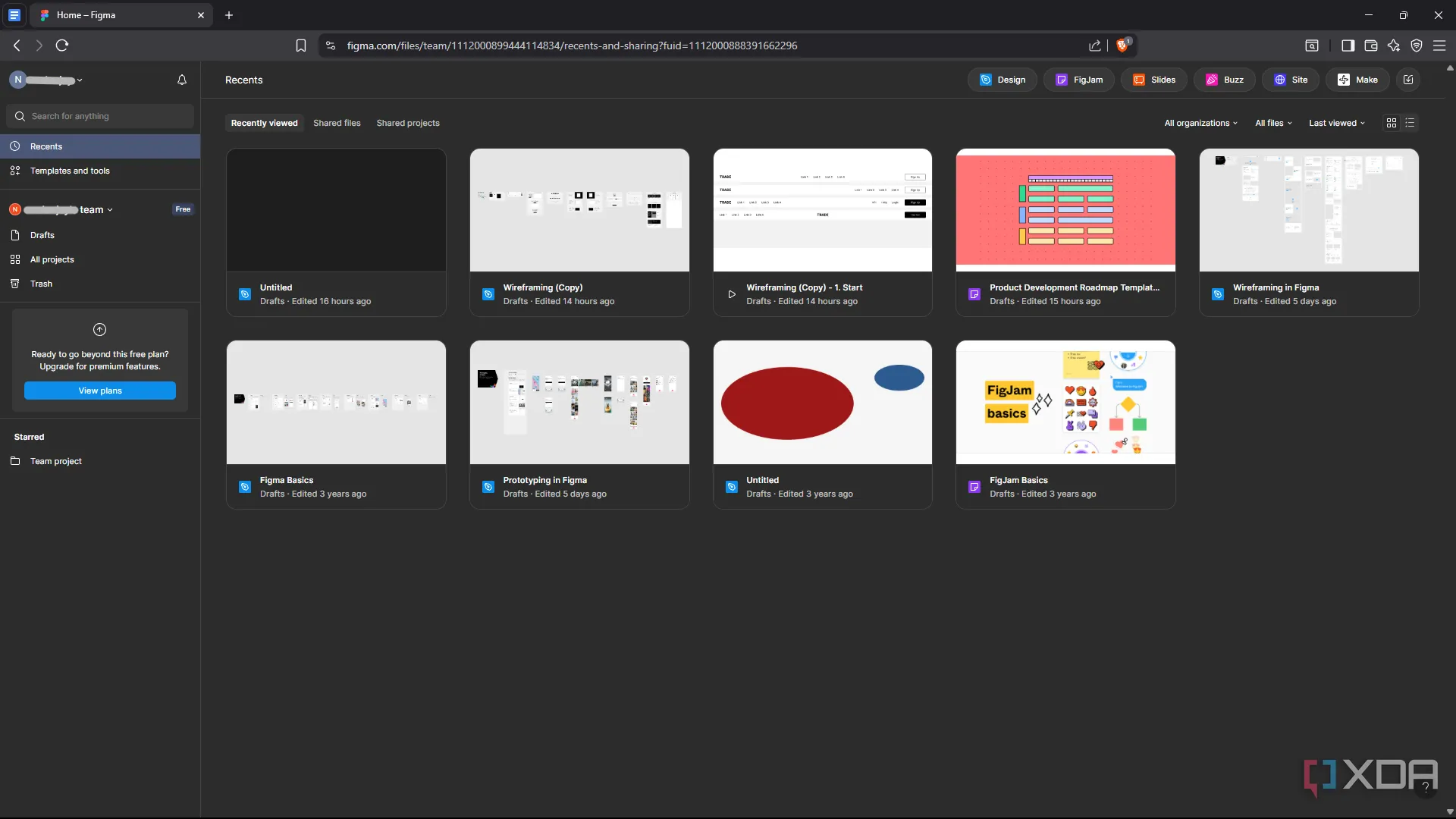
Task: Click the browser address bar URL
Action: coord(572,45)
